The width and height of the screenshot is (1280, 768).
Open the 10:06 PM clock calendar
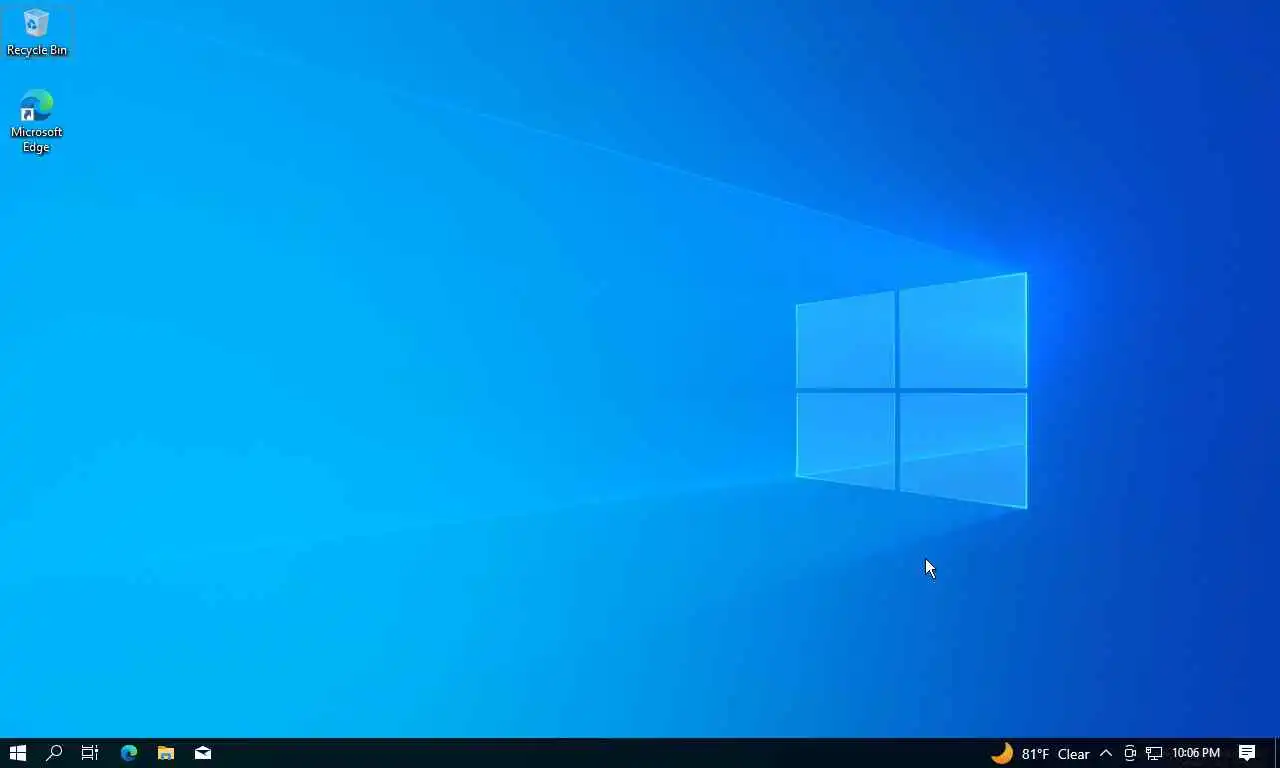[x=1196, y=753]
